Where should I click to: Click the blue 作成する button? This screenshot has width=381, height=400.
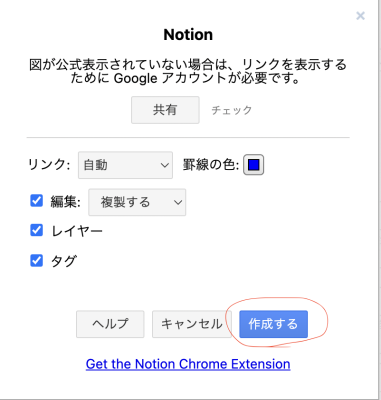(x=273, y=324)
